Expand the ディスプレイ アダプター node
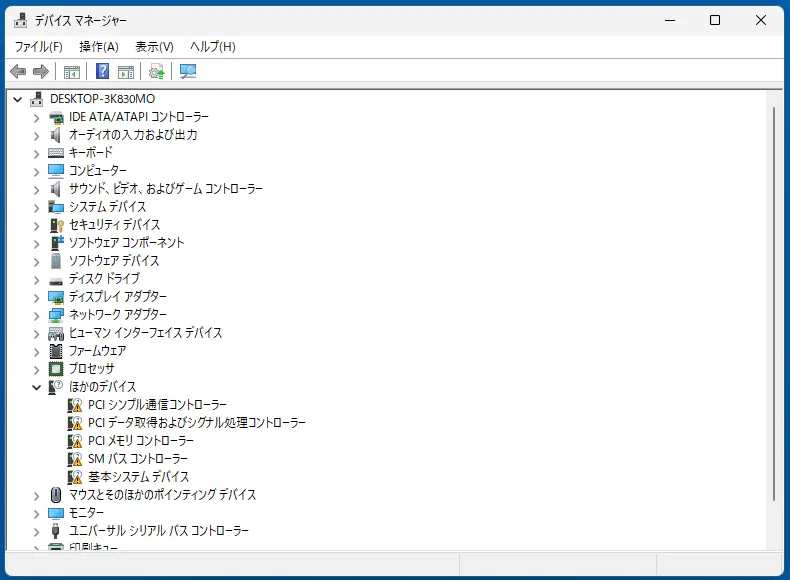This screenshot has width=790, height=580. tap(37, 297)
